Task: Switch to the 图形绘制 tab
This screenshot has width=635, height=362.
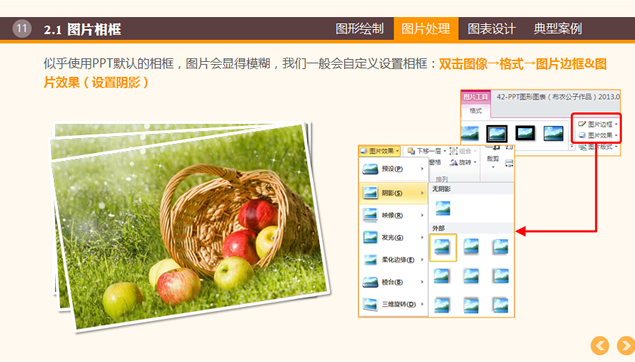Action: pyautogui.click(x=359, y=29)
